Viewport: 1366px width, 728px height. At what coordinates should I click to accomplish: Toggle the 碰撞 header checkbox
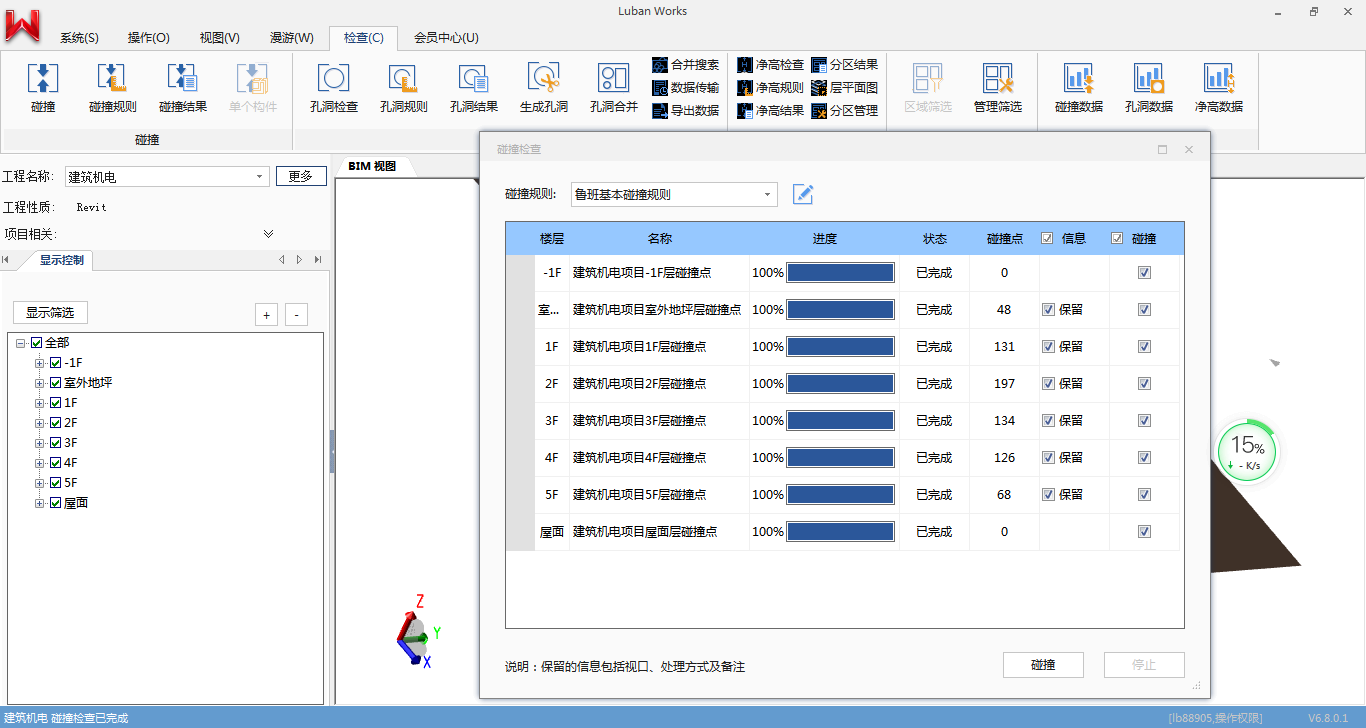(x=1117, y=238)
